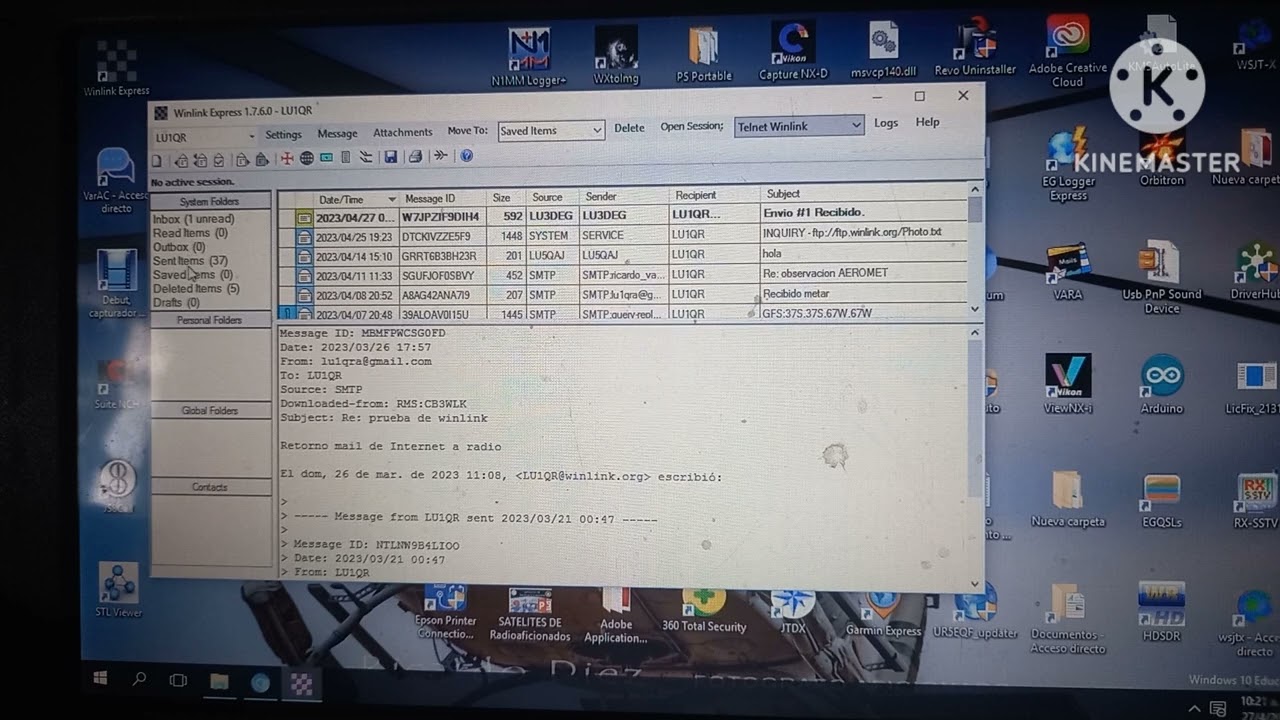Open Adobe Creative Cloud desktop icon

[x=1067, y=50]
